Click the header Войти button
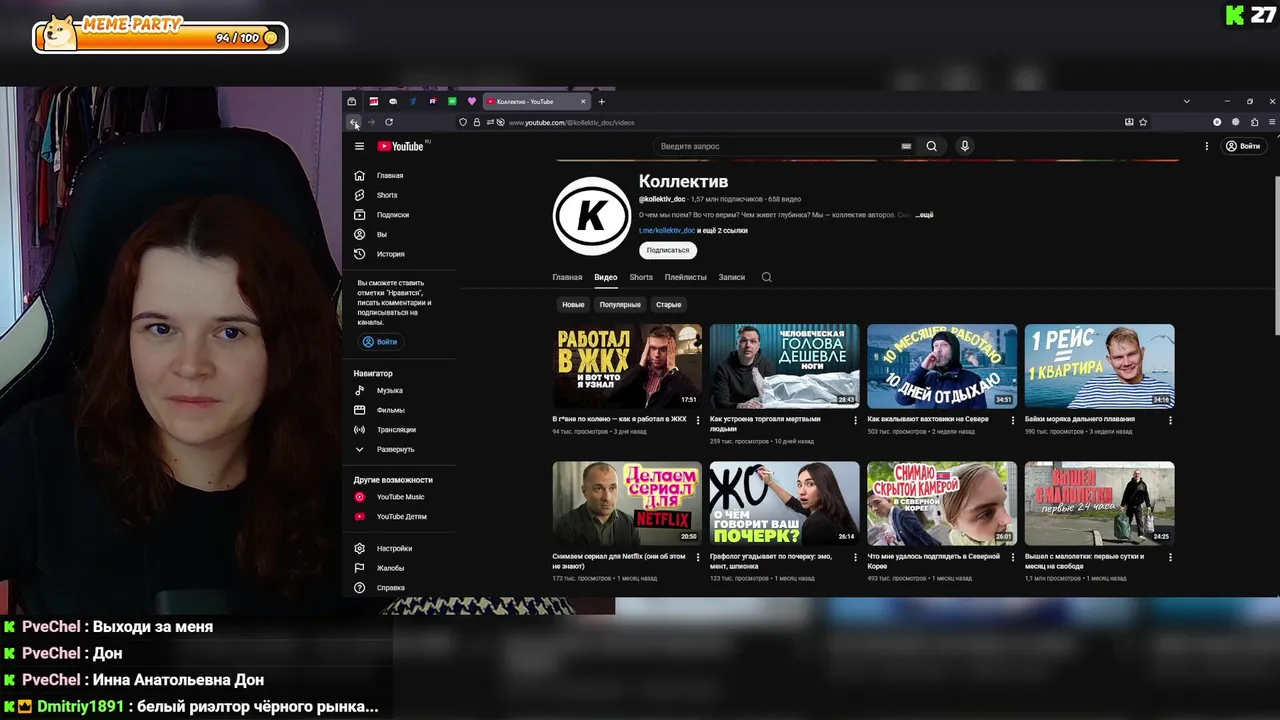 click(1244, 146)
